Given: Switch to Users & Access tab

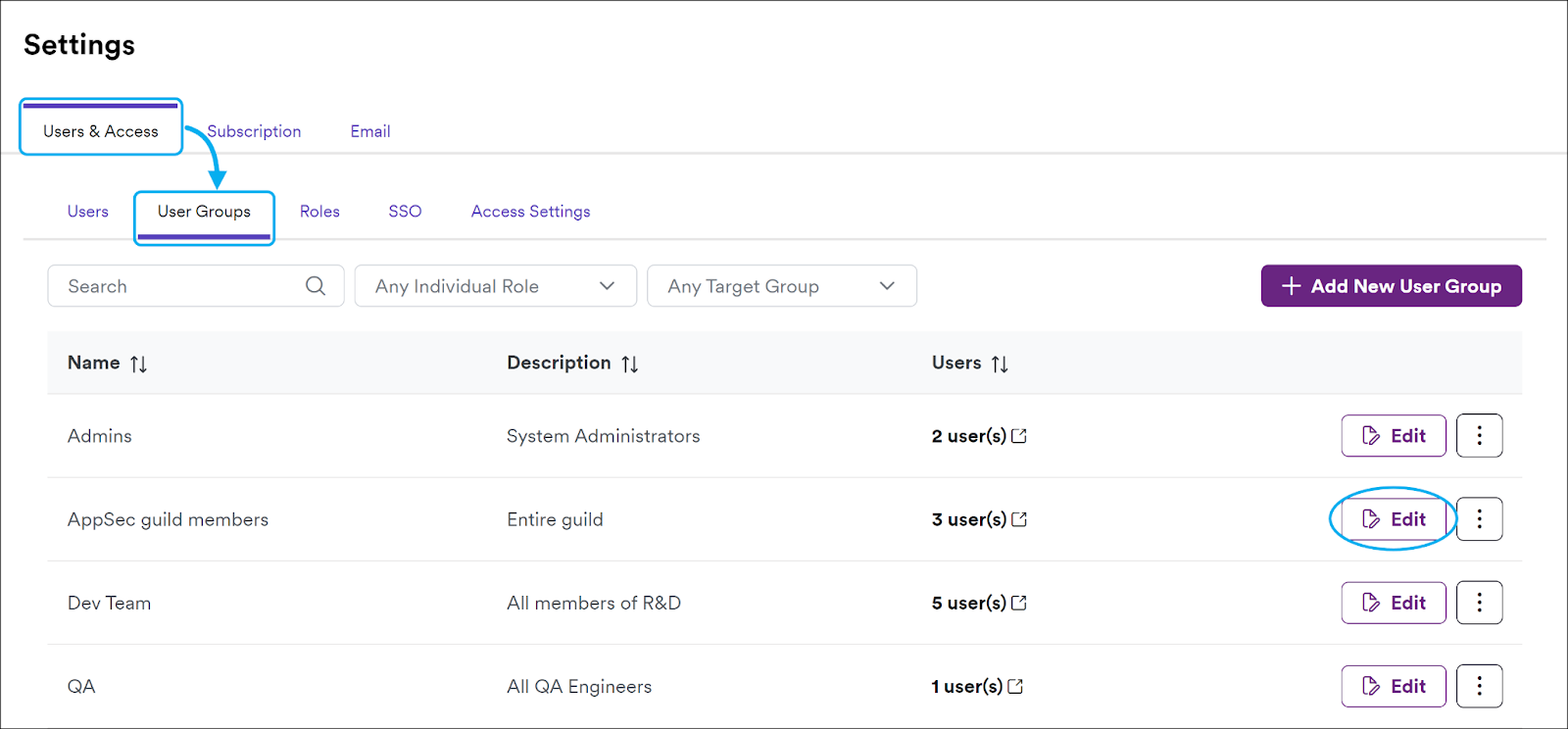Looking at the screenshot, I should pyautogui.click(x=101, y=130).
